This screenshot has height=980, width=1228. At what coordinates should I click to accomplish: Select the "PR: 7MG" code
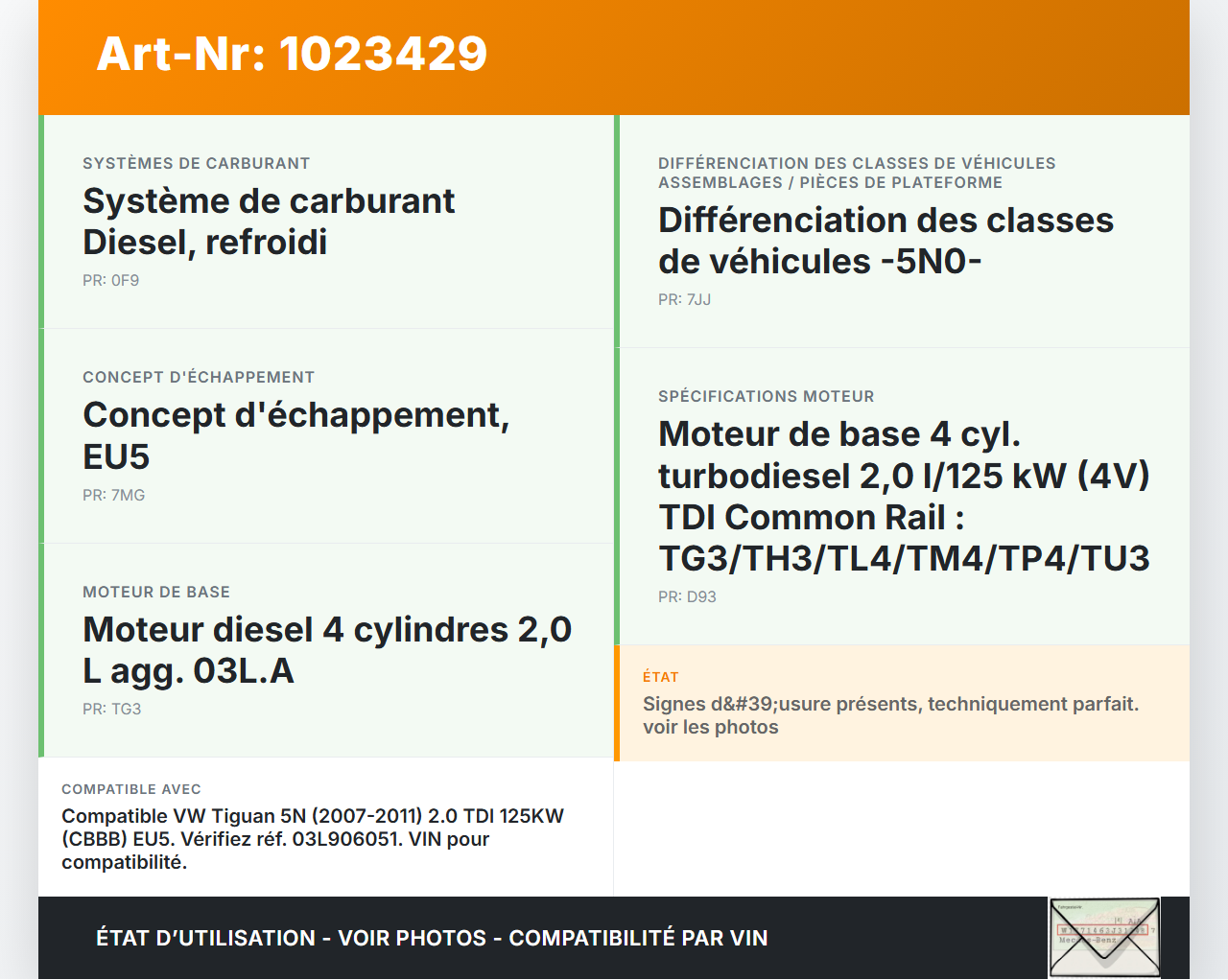point(114,496)
